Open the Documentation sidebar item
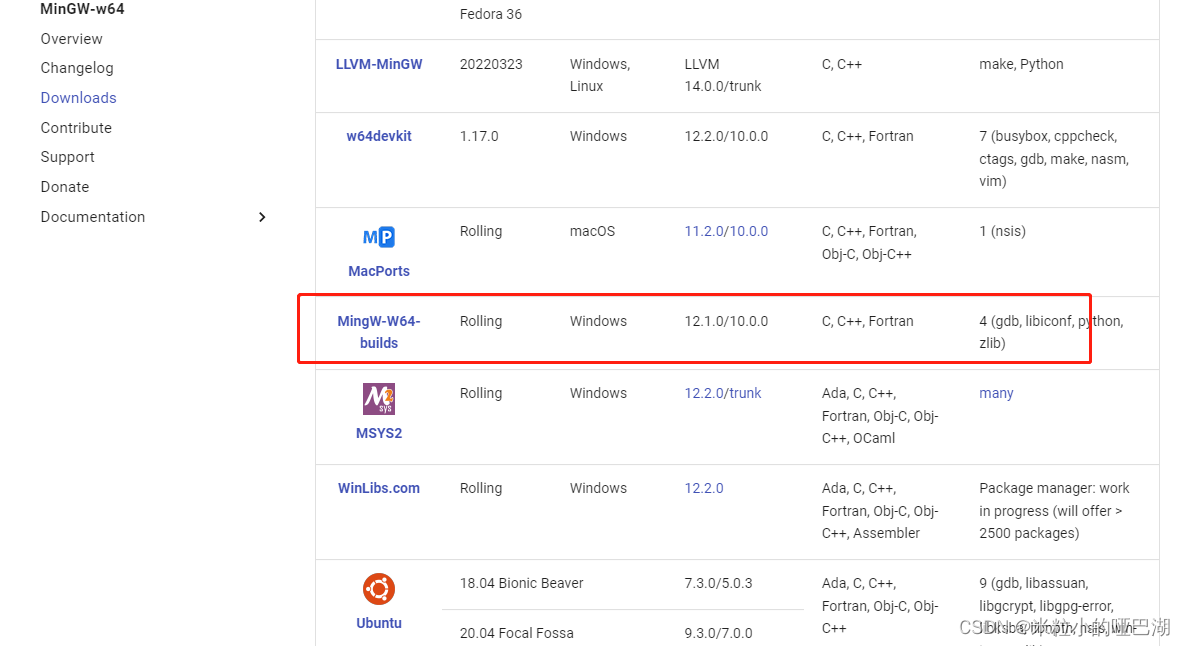The width and height of the screenshot is (1185, 646). (93, 217)
